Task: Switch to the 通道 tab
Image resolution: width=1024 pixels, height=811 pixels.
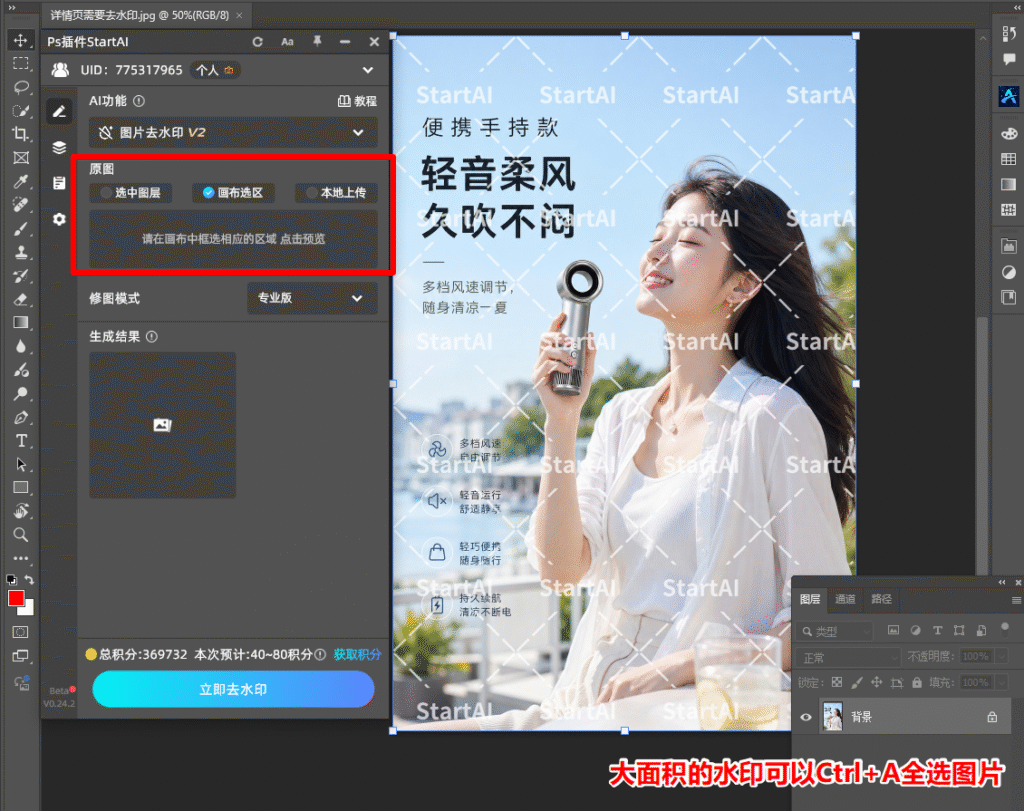Action: click(845, 599)
